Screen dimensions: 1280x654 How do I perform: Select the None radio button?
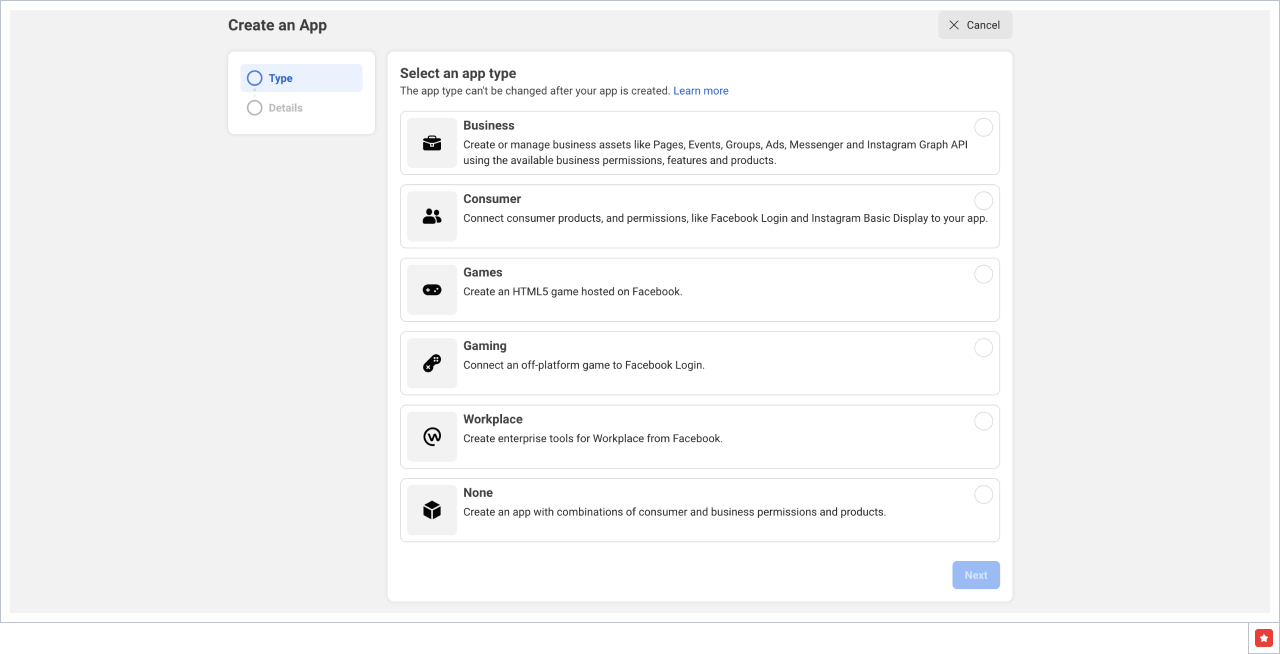pyautogui.click(x=984, y=494)
